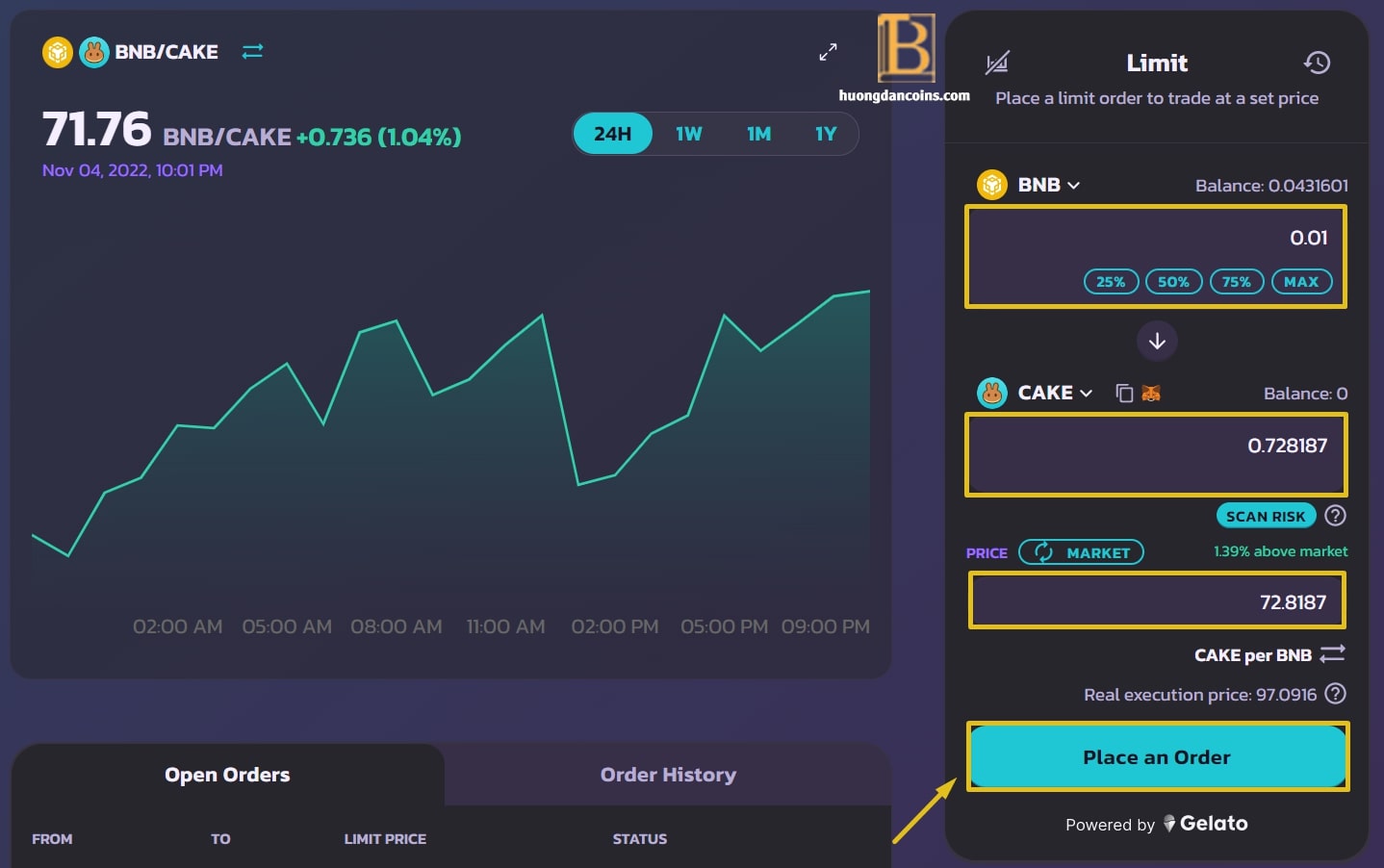Copy the CAKE token address
The image size is (1384, 868).
(x=1124, y=393)
